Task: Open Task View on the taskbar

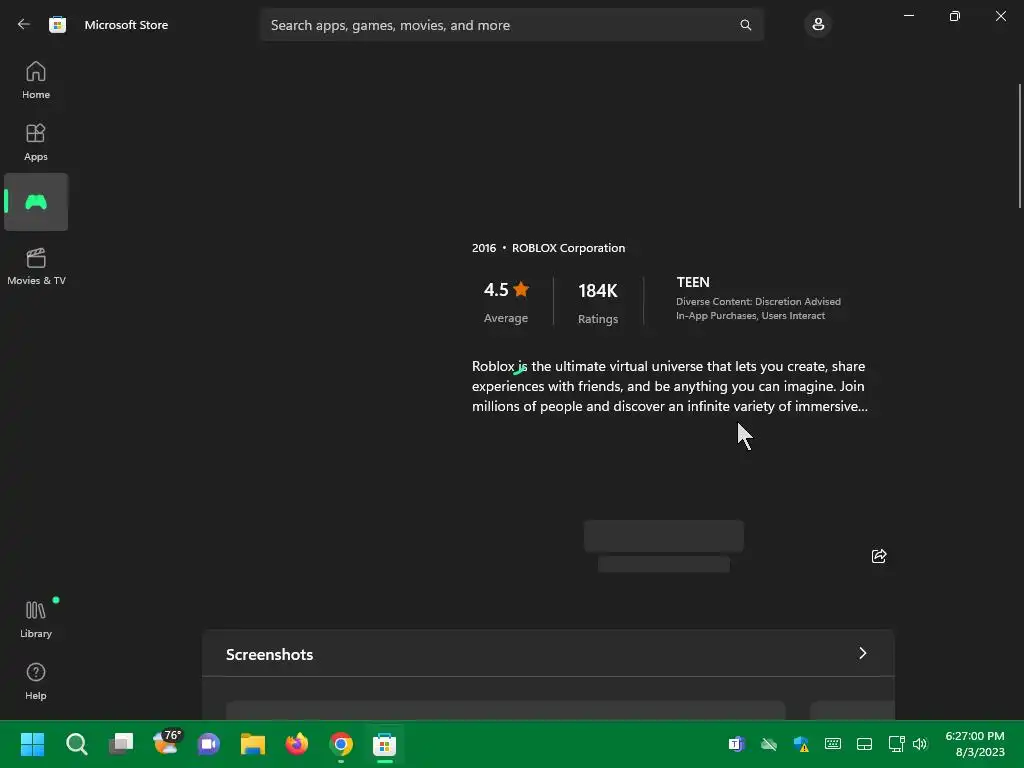Action: pyautogui.click(x=121, y=744)
